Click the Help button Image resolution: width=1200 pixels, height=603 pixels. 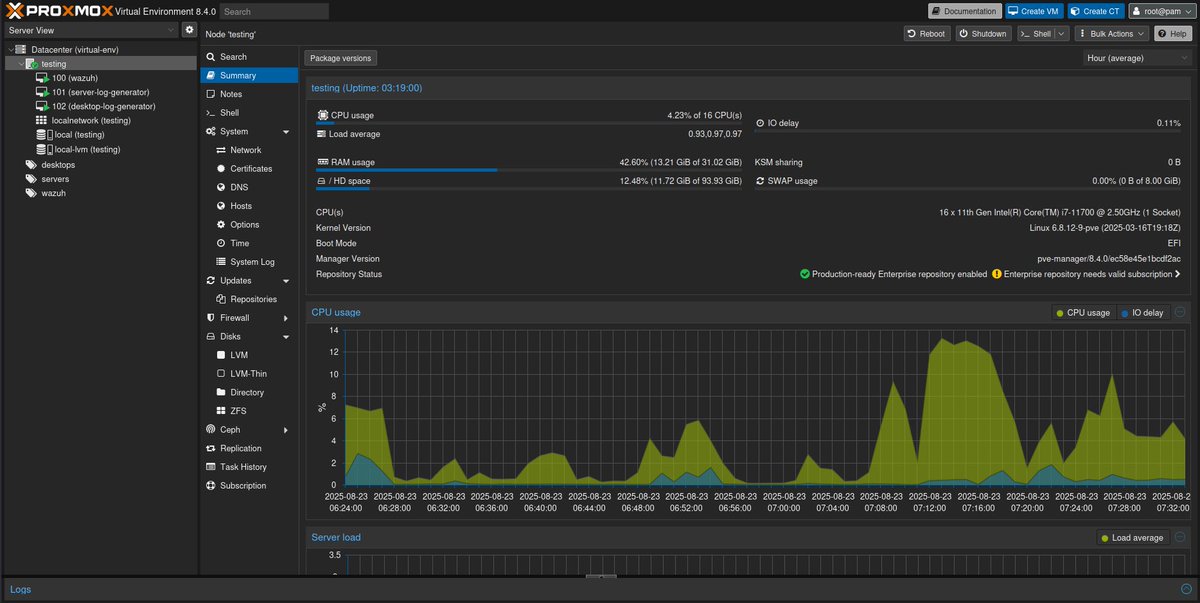[x=1174, y=34]
